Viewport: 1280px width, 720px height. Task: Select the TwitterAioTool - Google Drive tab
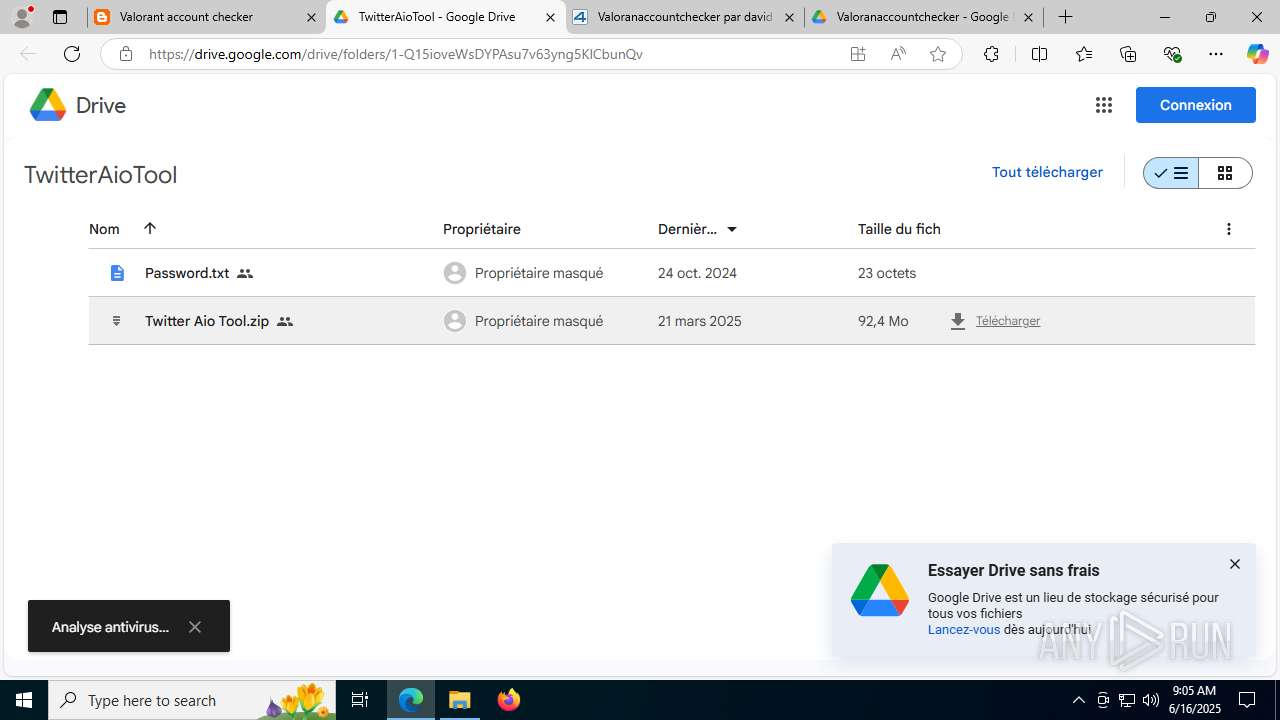445,17
